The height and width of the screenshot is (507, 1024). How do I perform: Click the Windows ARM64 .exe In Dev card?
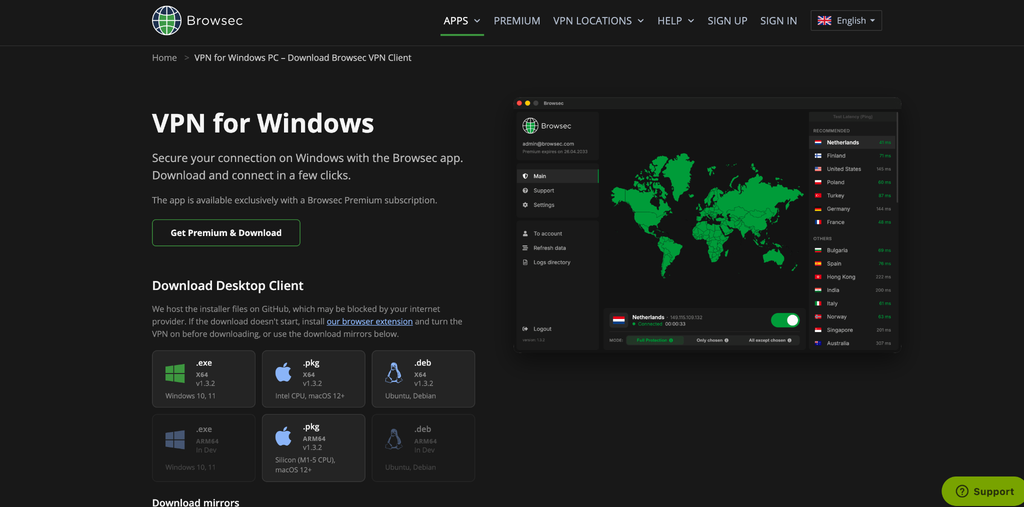tap(204, 448)
